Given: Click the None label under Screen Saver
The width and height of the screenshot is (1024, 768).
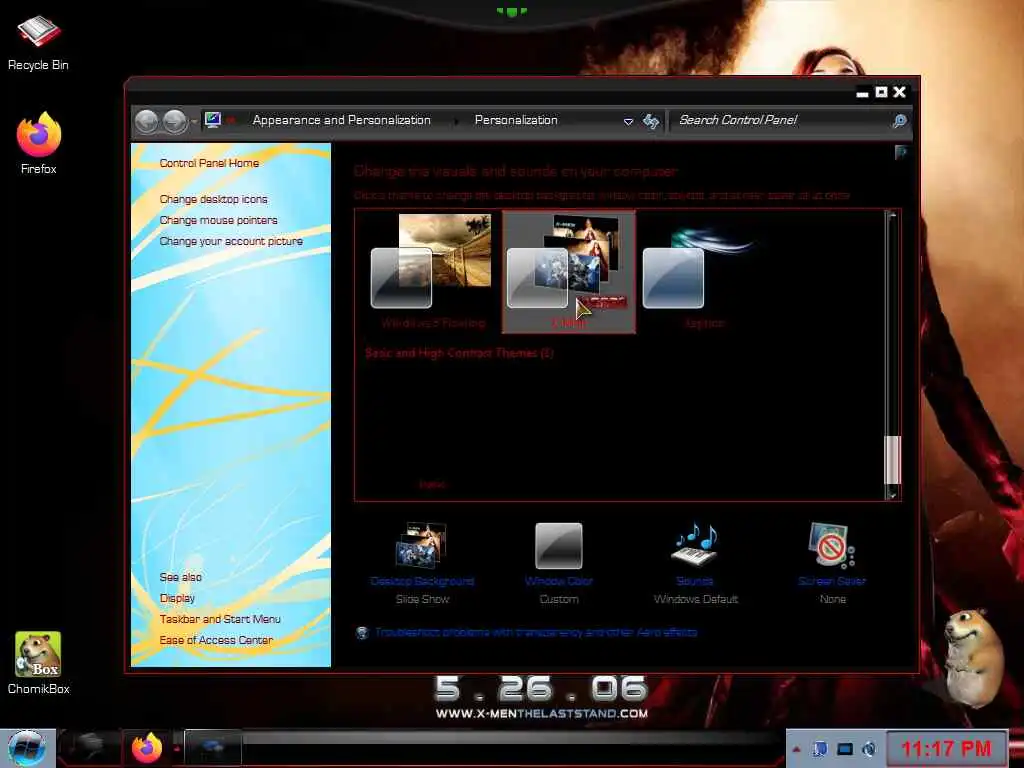Looking at the screenshot, I should [833, 599].
